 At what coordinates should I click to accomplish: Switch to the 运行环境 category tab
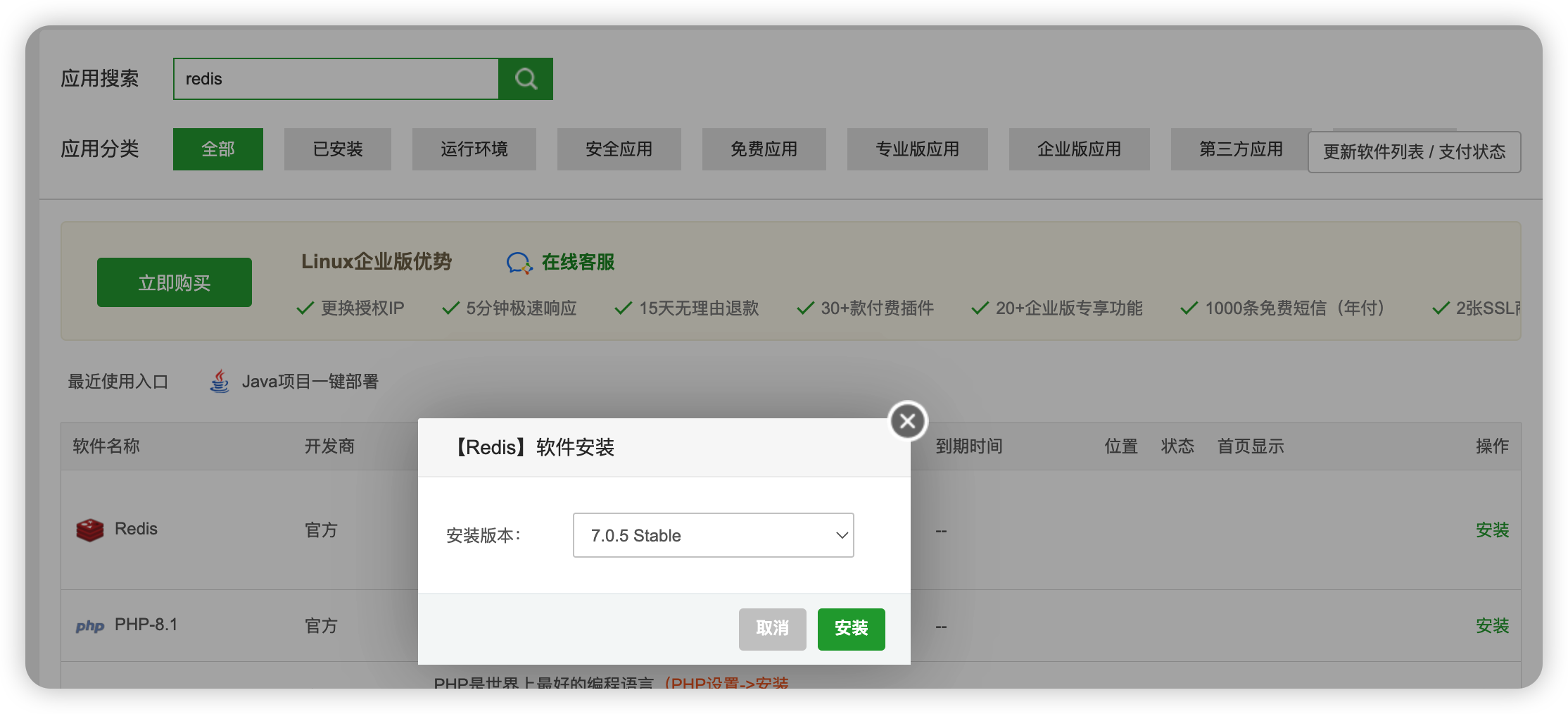tap(474, 149)
